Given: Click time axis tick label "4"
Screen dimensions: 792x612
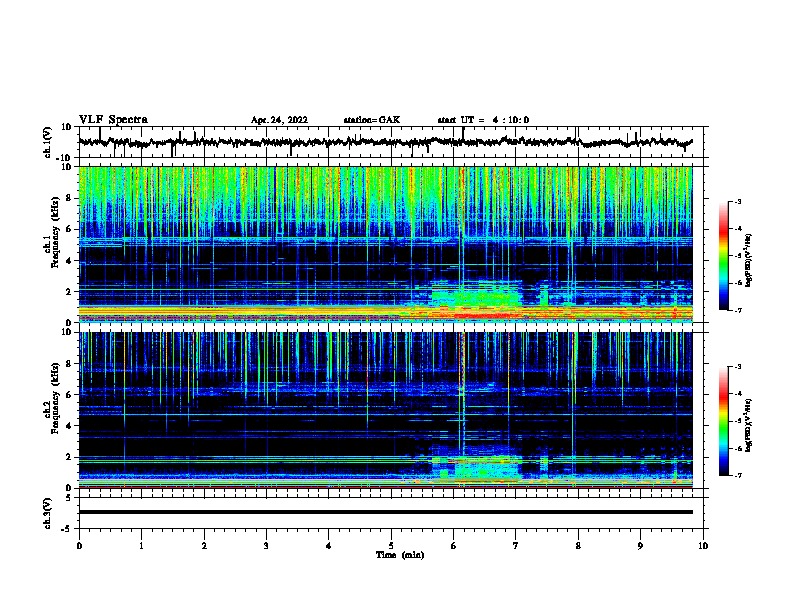Looking at the screenshot, I should (x=329, y=546).
